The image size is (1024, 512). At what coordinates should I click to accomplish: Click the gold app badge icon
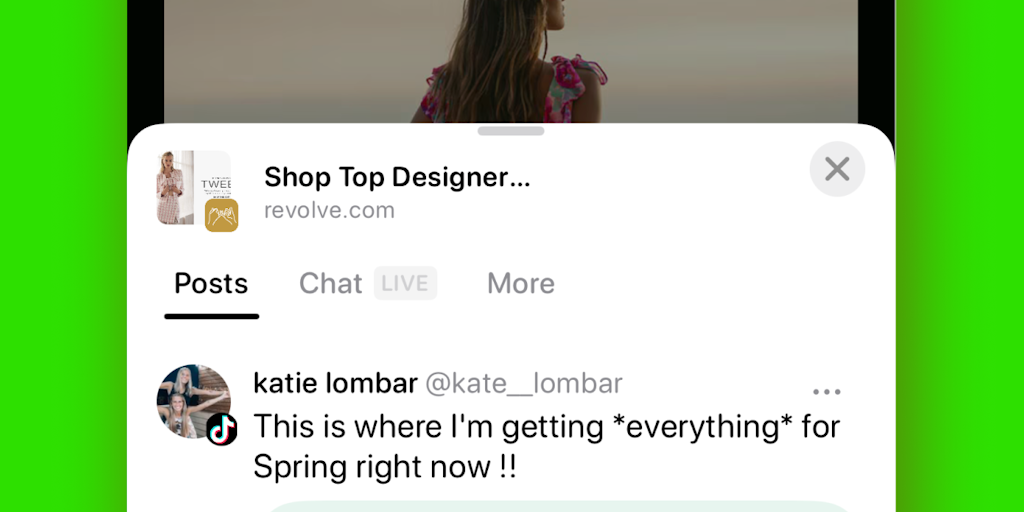[x=221, y=215]
